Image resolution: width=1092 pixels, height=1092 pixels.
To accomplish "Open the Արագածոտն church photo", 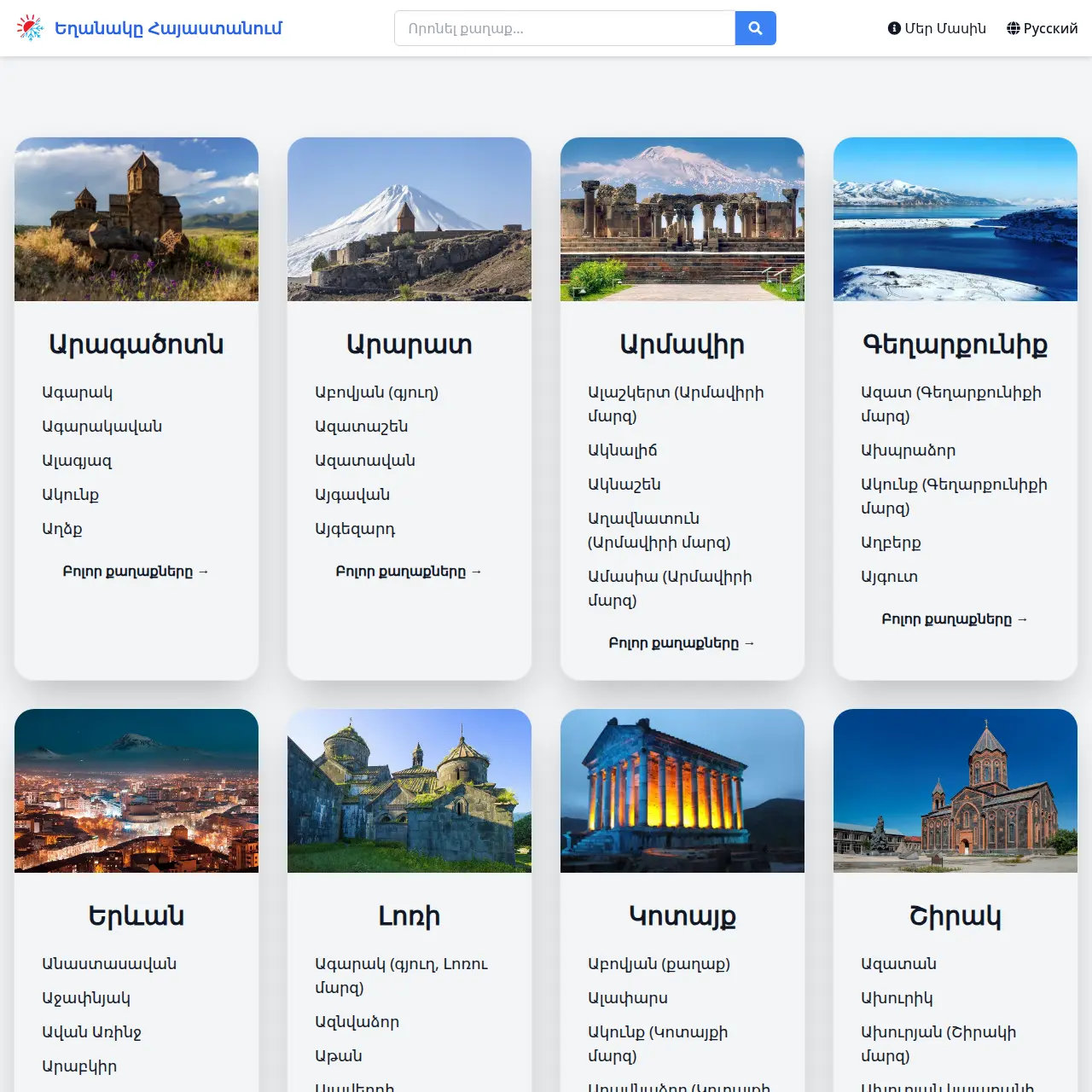I will pyautogui.click(x=136, y=219).
